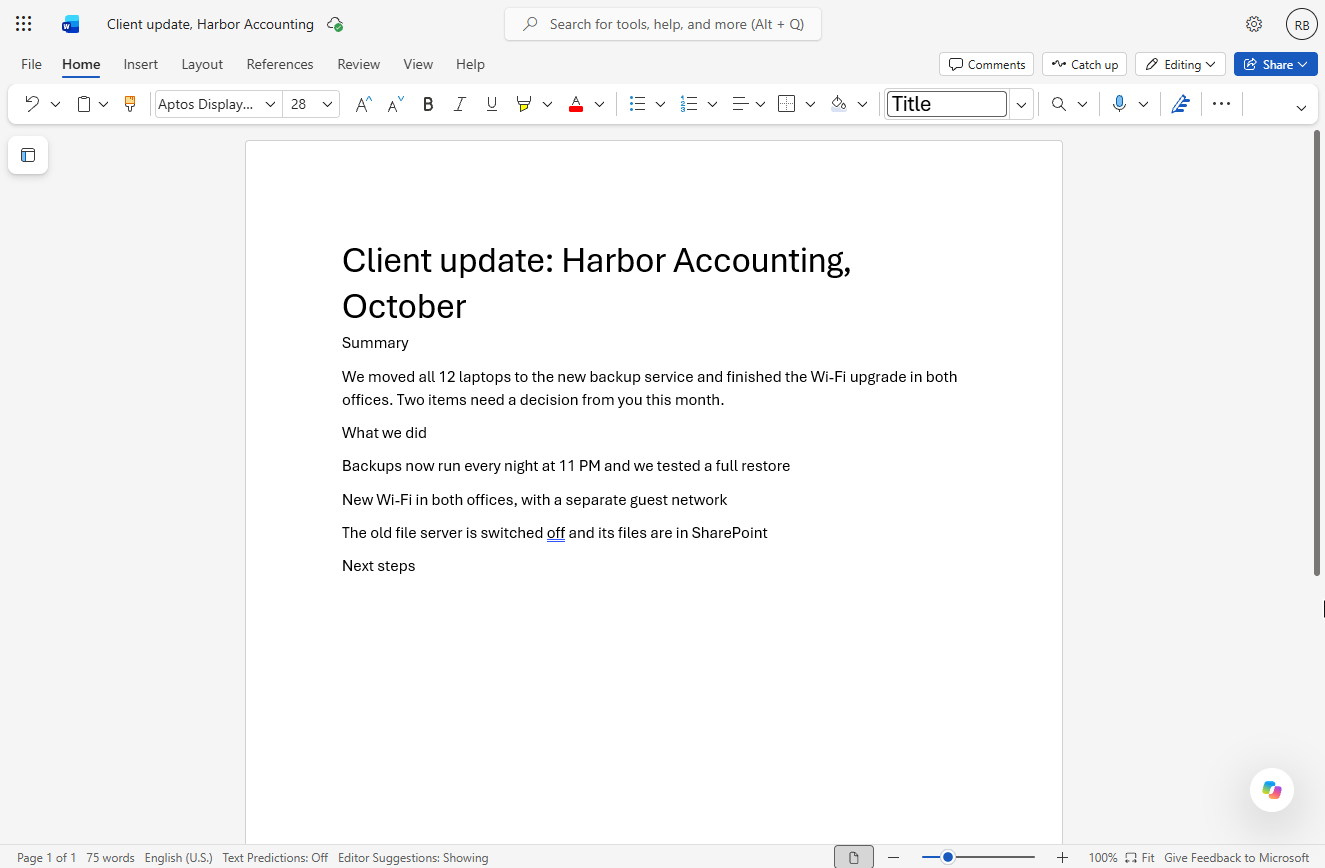Open the Editor pen icon
1325x868 pixels.
[x=1181, y=104]
